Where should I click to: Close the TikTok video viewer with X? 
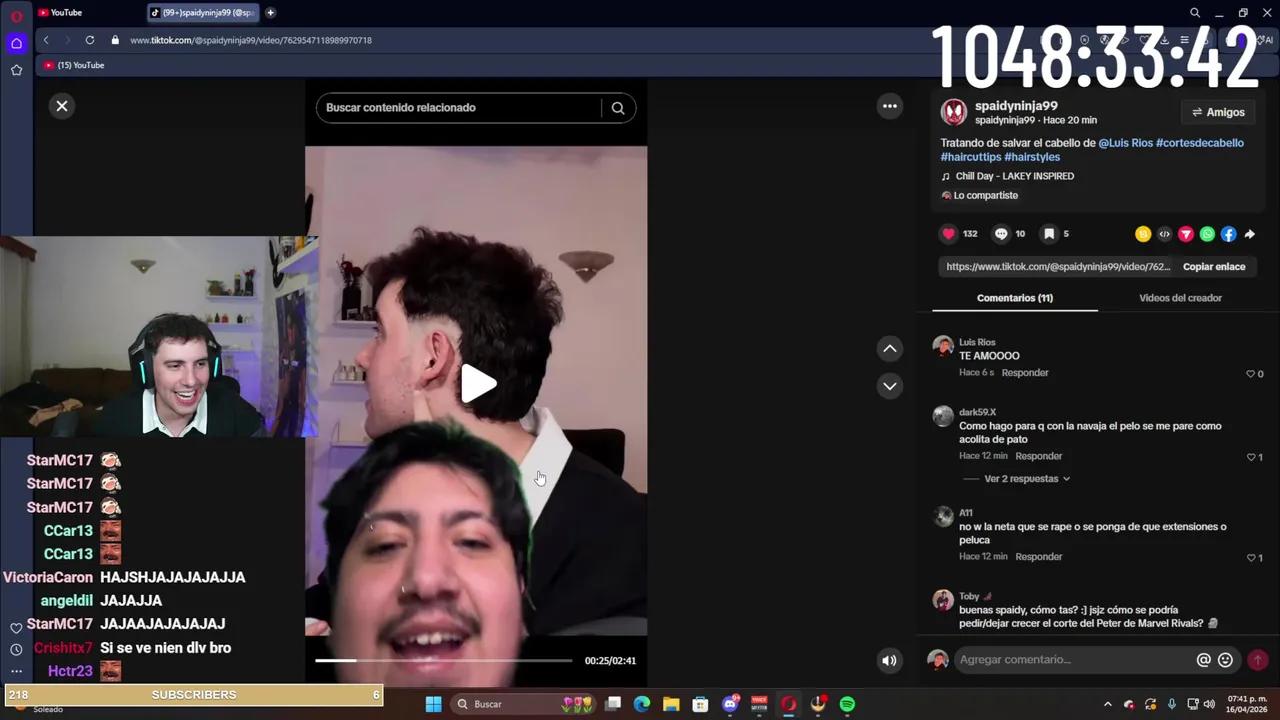coord(62,106)
